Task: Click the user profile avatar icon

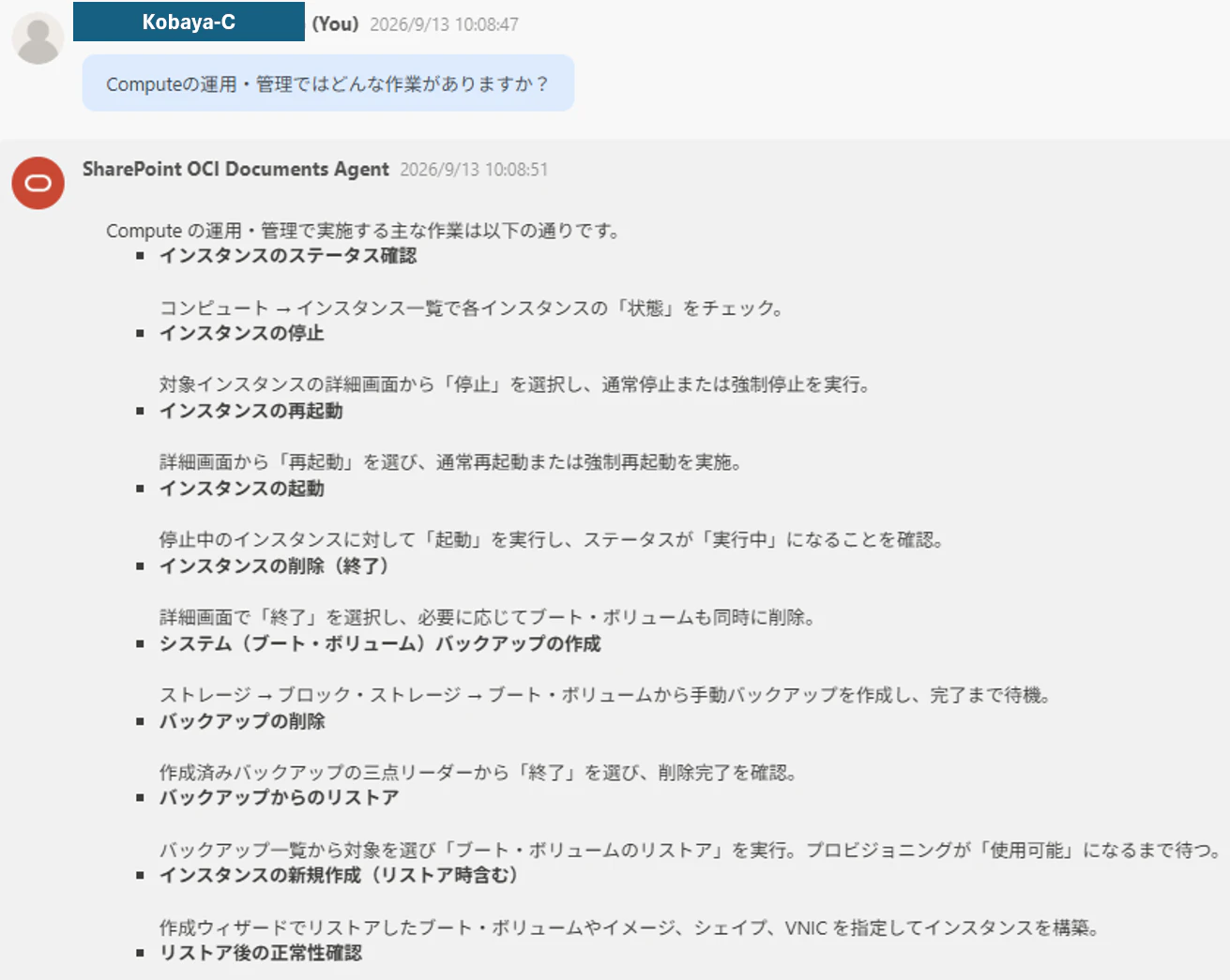Action: [x=38, y=38]
